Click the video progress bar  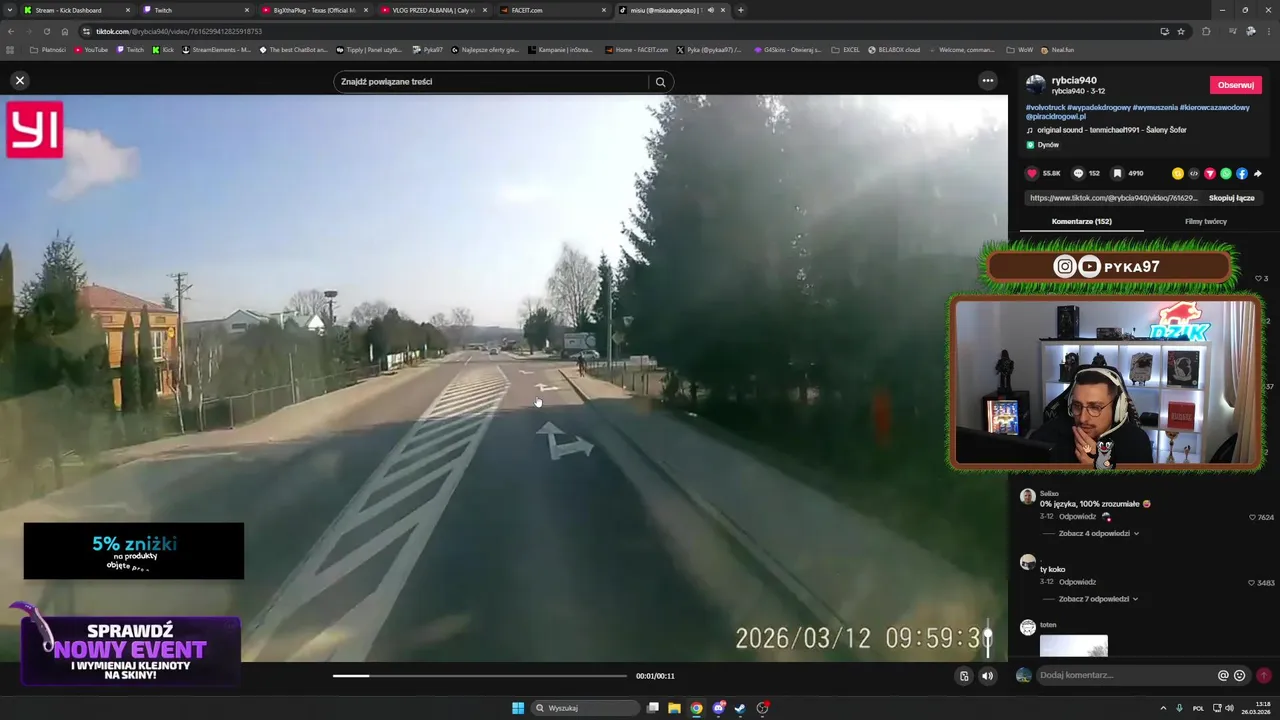[x=480, y=676]
